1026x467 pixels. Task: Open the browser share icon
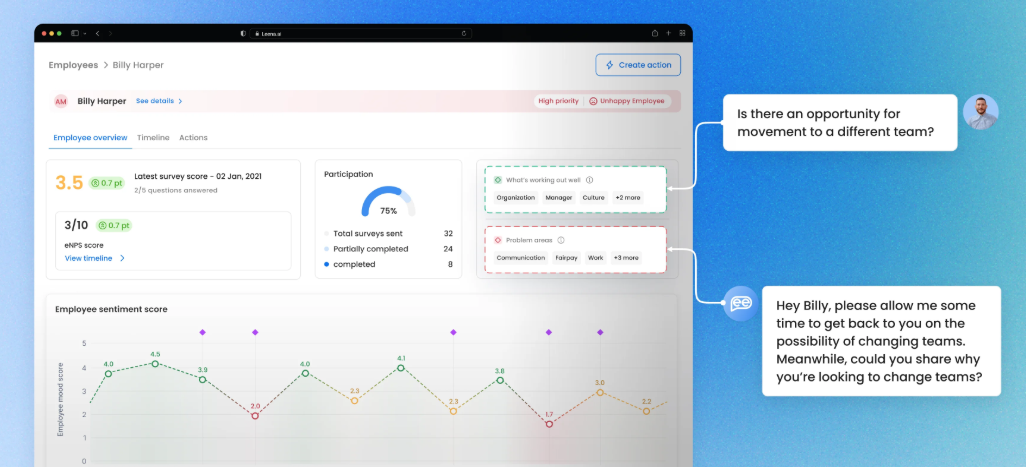coord(655,33)
